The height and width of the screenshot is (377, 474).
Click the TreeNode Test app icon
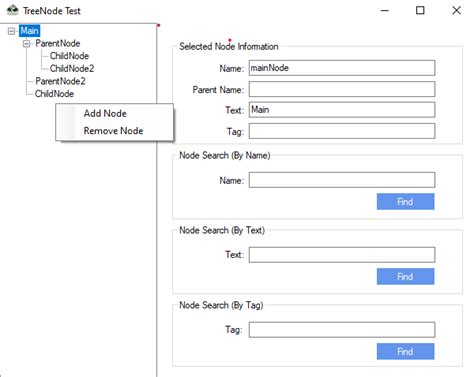[12, 10]
